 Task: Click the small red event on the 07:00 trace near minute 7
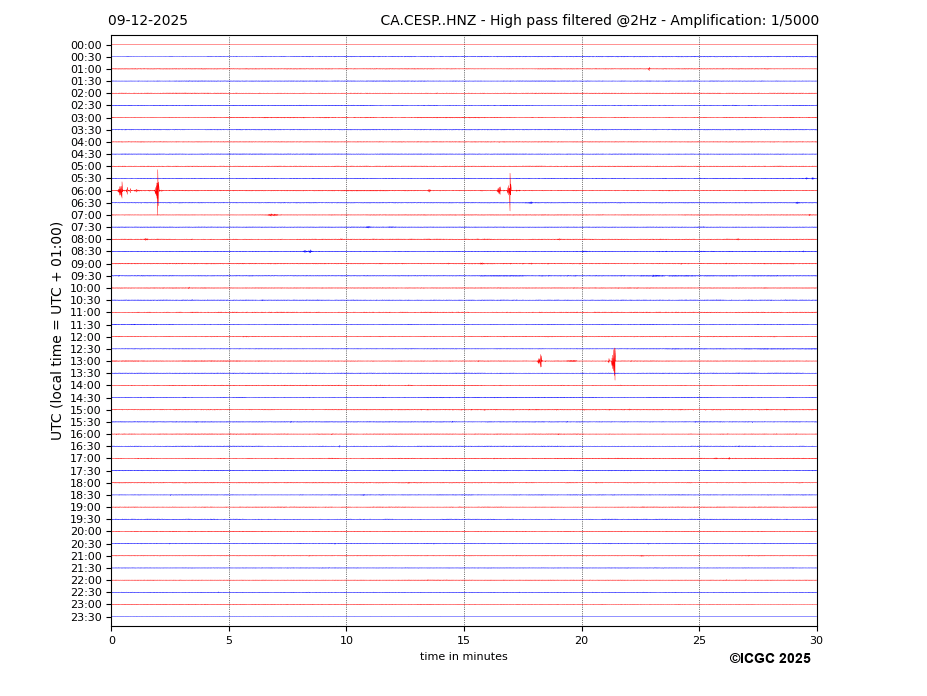point(272,215)
